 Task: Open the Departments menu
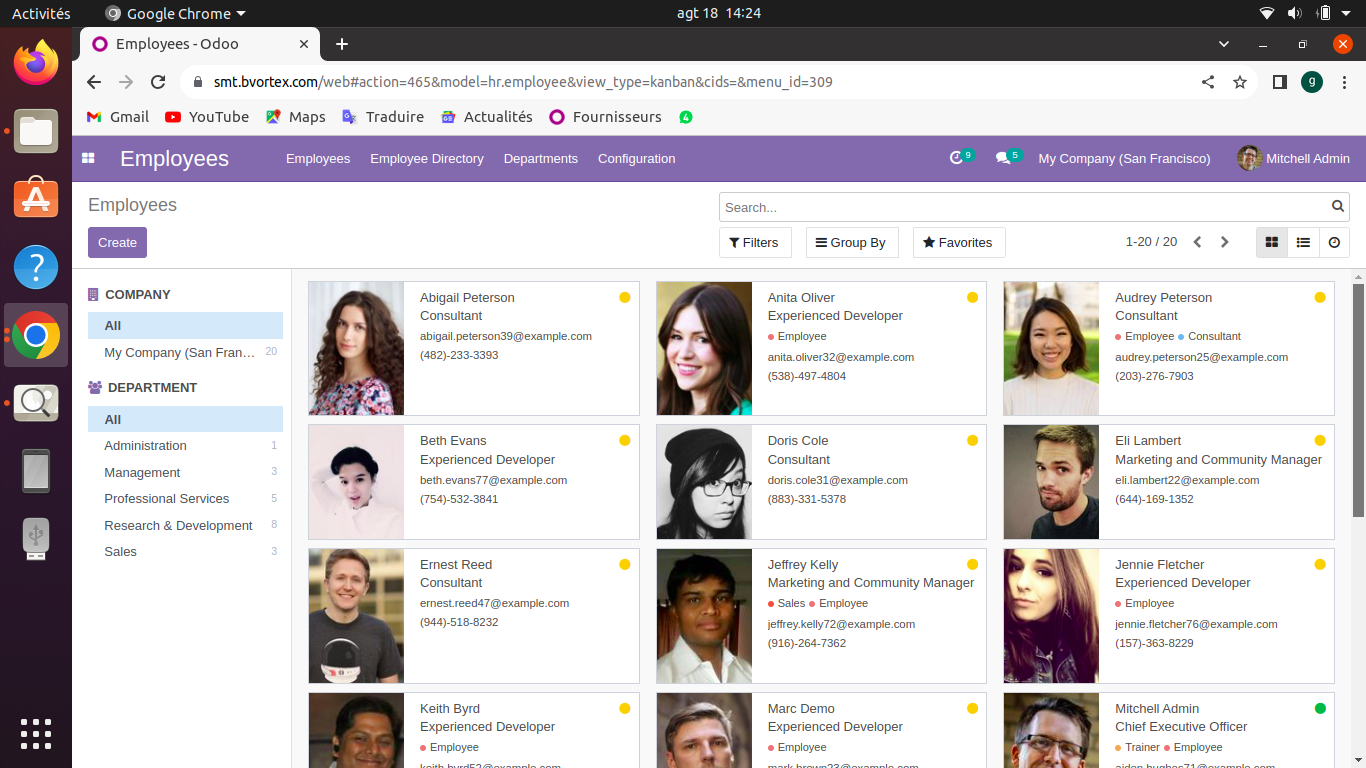(540, 158)
